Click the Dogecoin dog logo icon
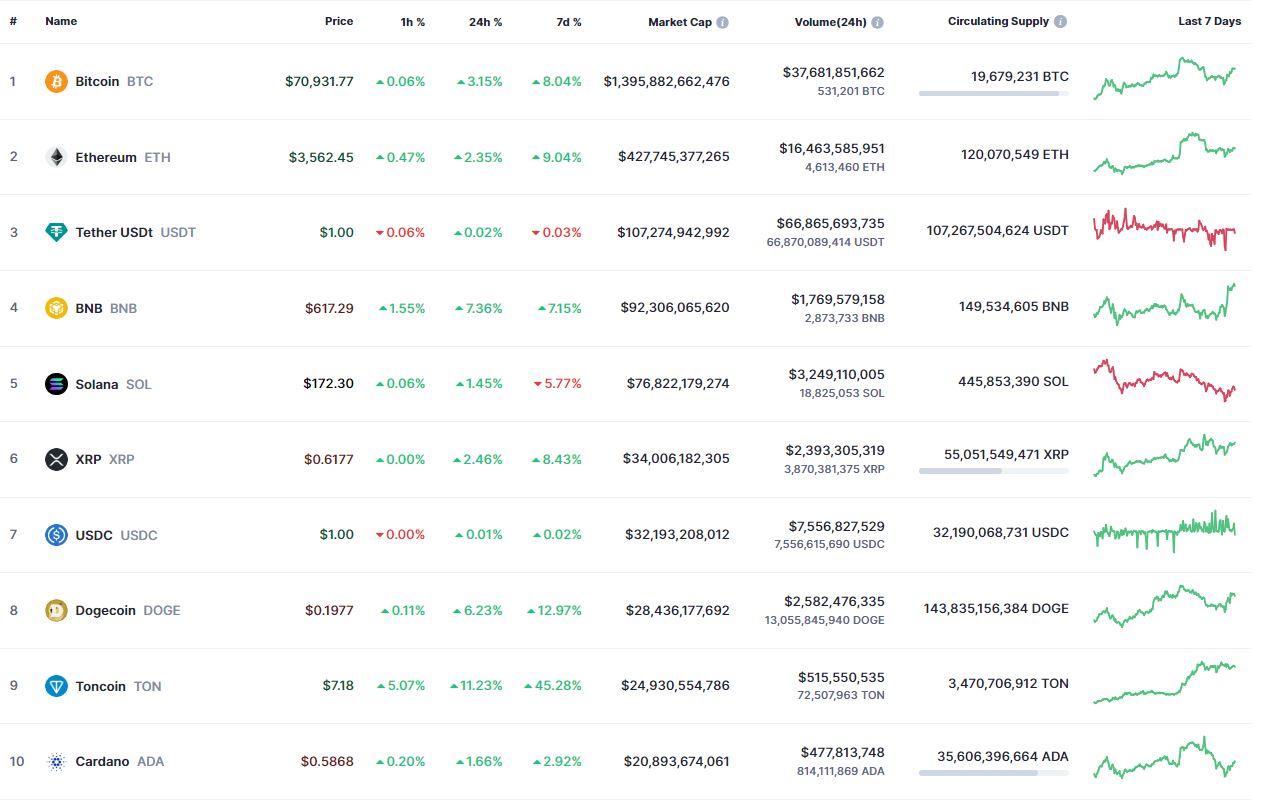1264x806 pixels. (57, 610)
